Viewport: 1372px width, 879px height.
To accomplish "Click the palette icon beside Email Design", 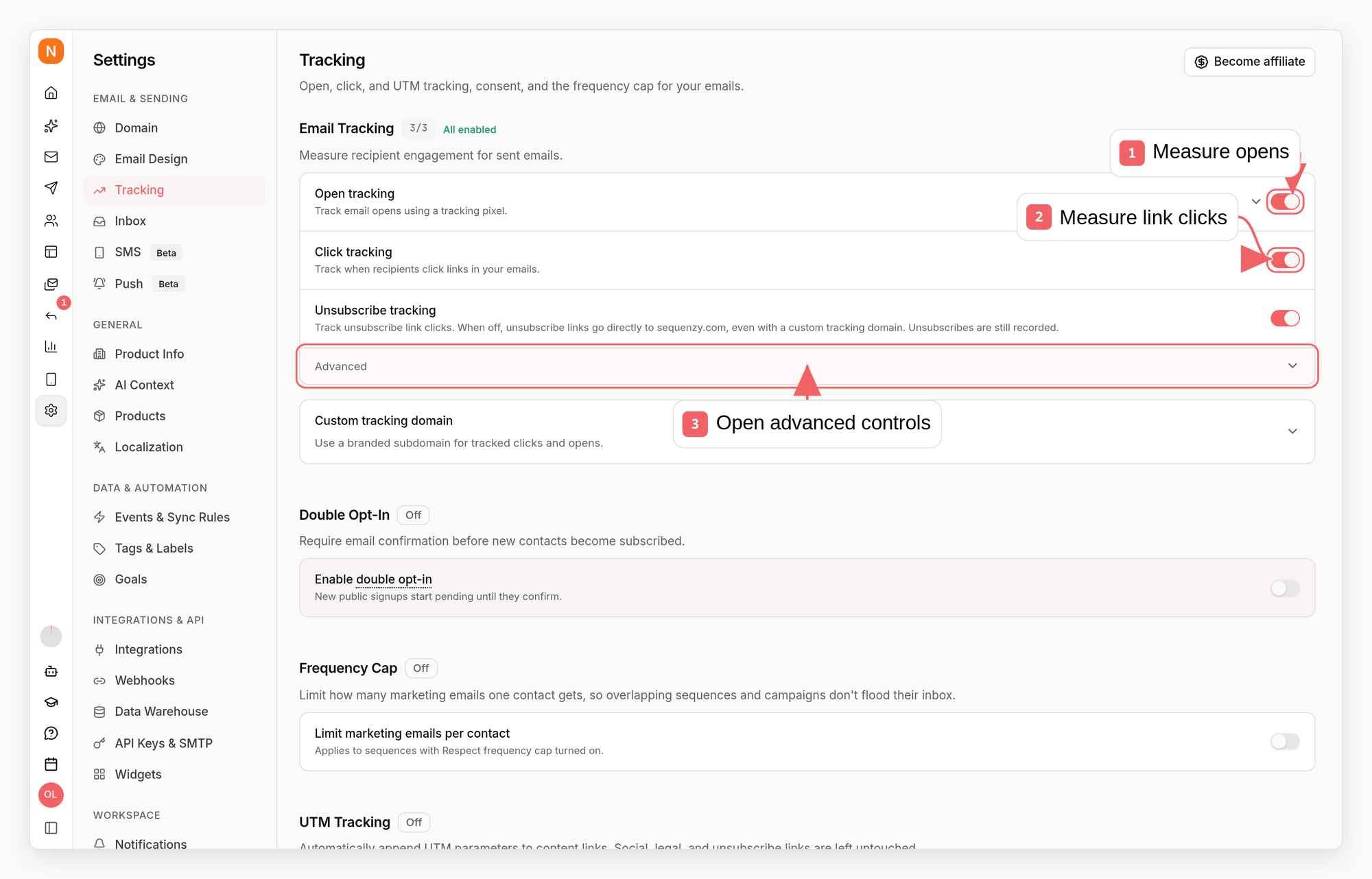I will pos(99,159).
